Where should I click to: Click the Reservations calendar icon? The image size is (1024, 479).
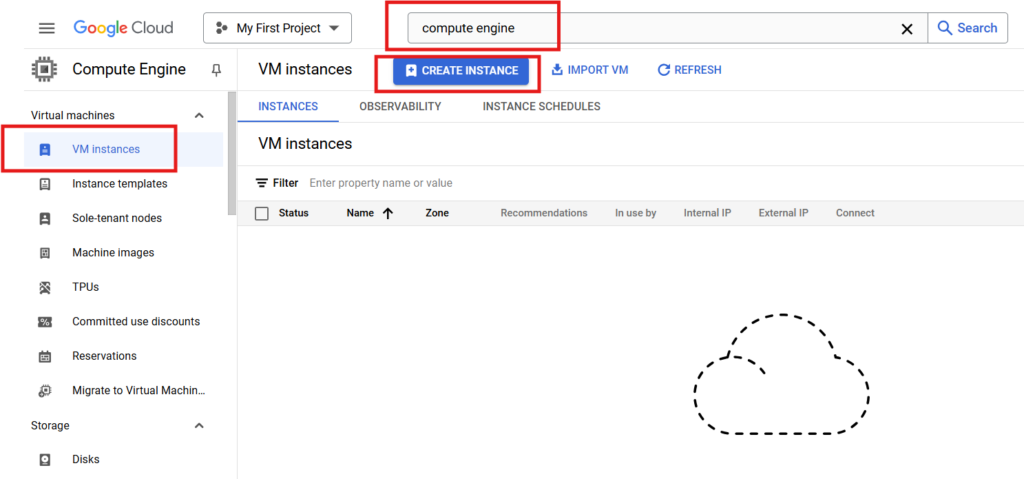(44, 356)
